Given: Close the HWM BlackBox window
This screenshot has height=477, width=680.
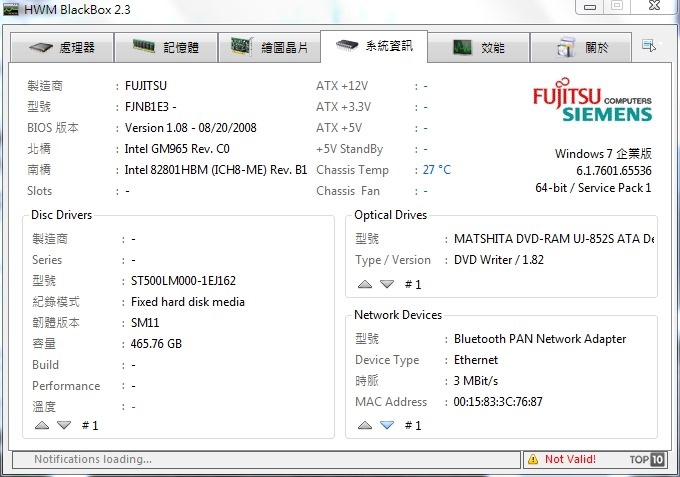Looking at the screenshot, I should [x=654, y=5].
